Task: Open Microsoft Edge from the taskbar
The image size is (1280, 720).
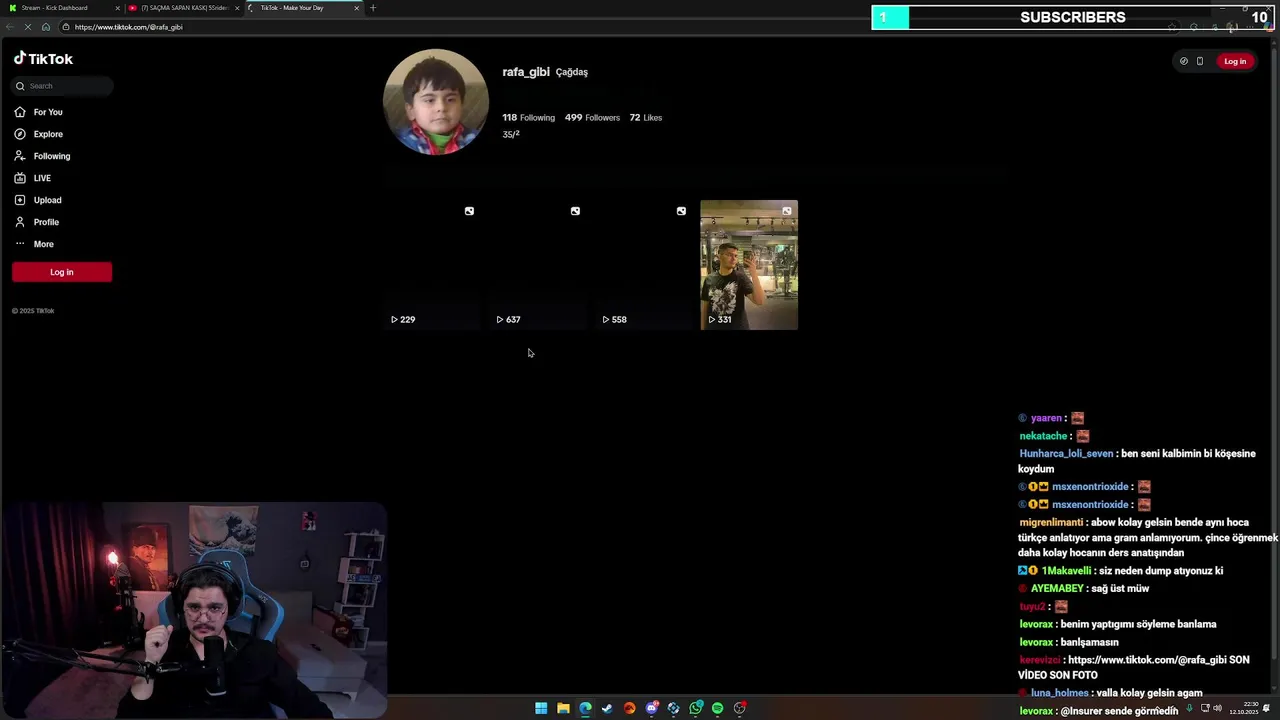Action: (x=585, y=708)
